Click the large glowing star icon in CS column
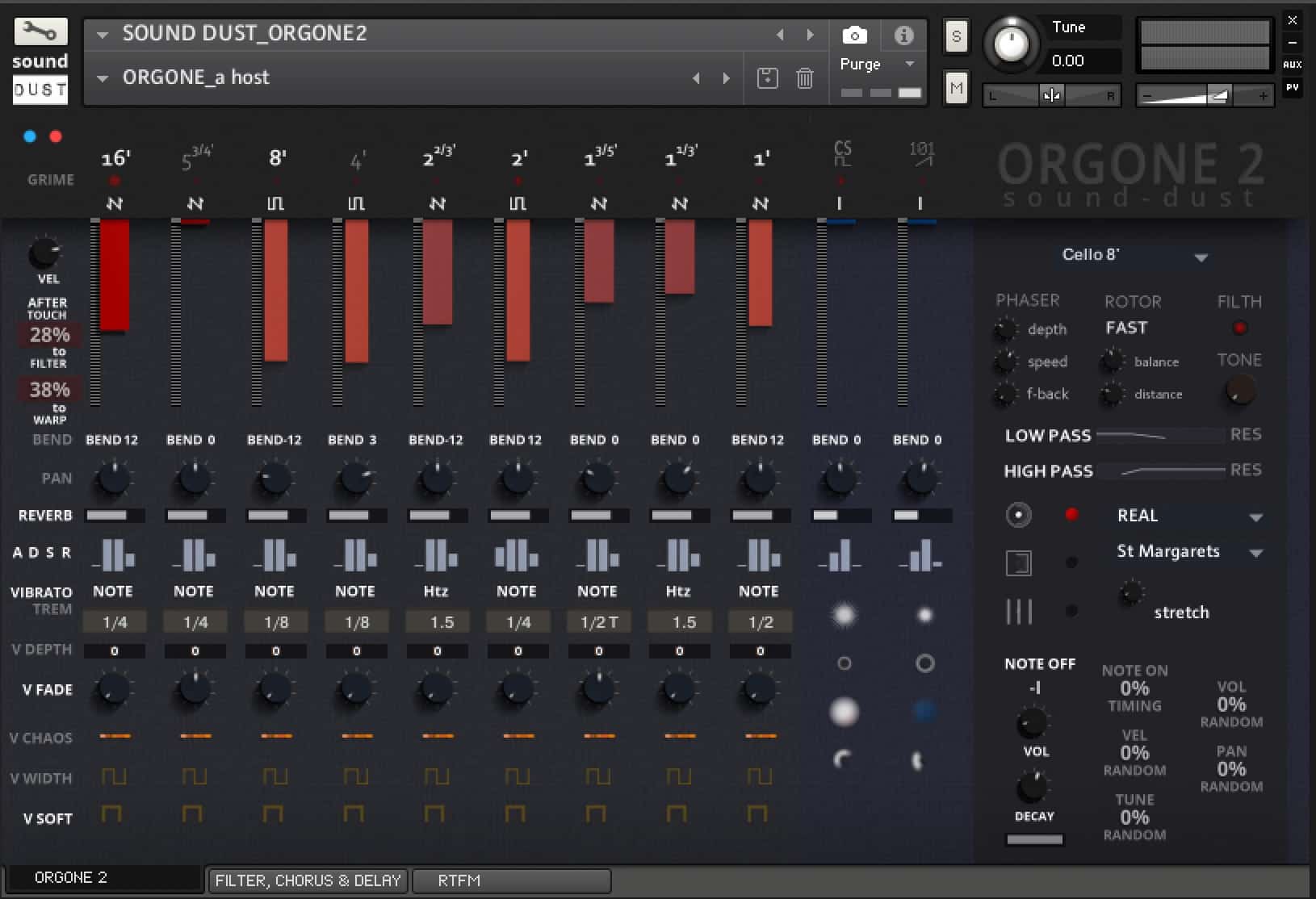The height and width of the screenshot is (899, 1316). pos(844,616)
